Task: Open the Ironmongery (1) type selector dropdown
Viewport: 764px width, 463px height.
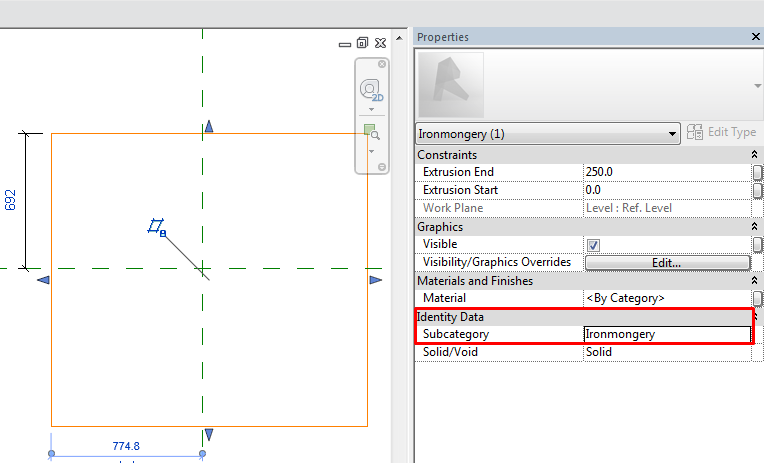Action: 548,134
